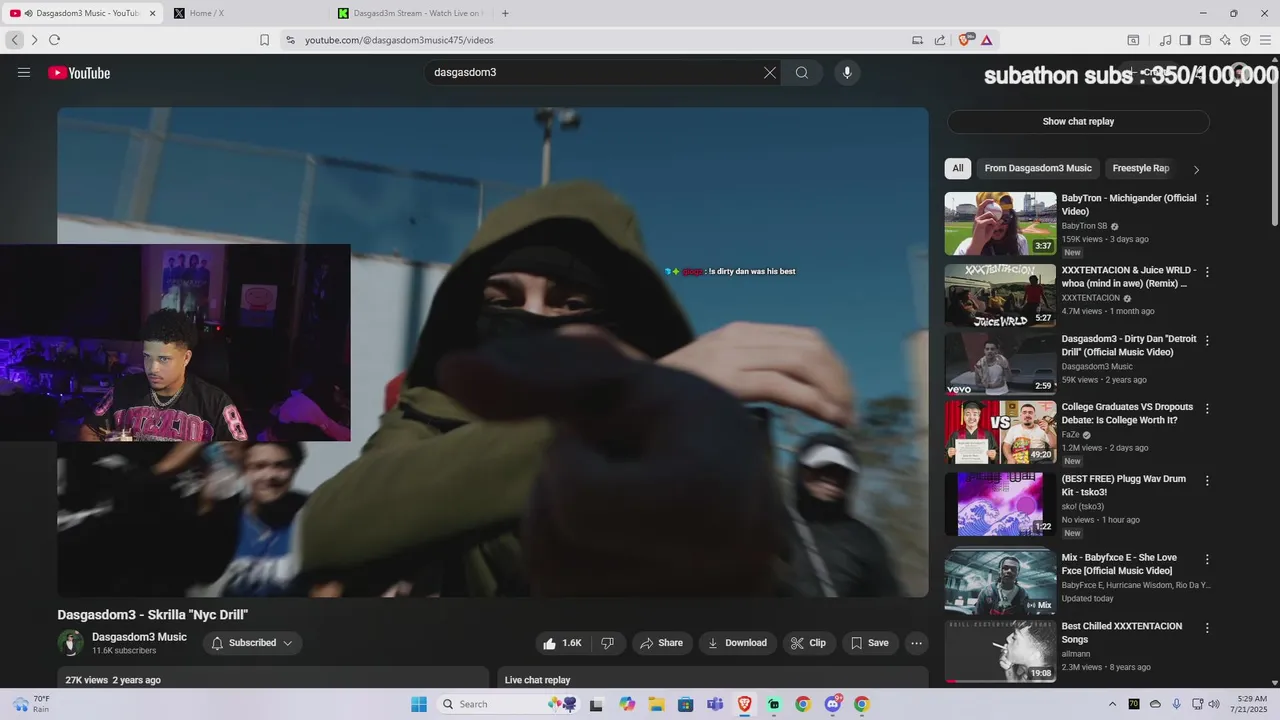The image size is (1280, 720).
Task: Open the browser music playlist icon
Action: click(1165, 40)
